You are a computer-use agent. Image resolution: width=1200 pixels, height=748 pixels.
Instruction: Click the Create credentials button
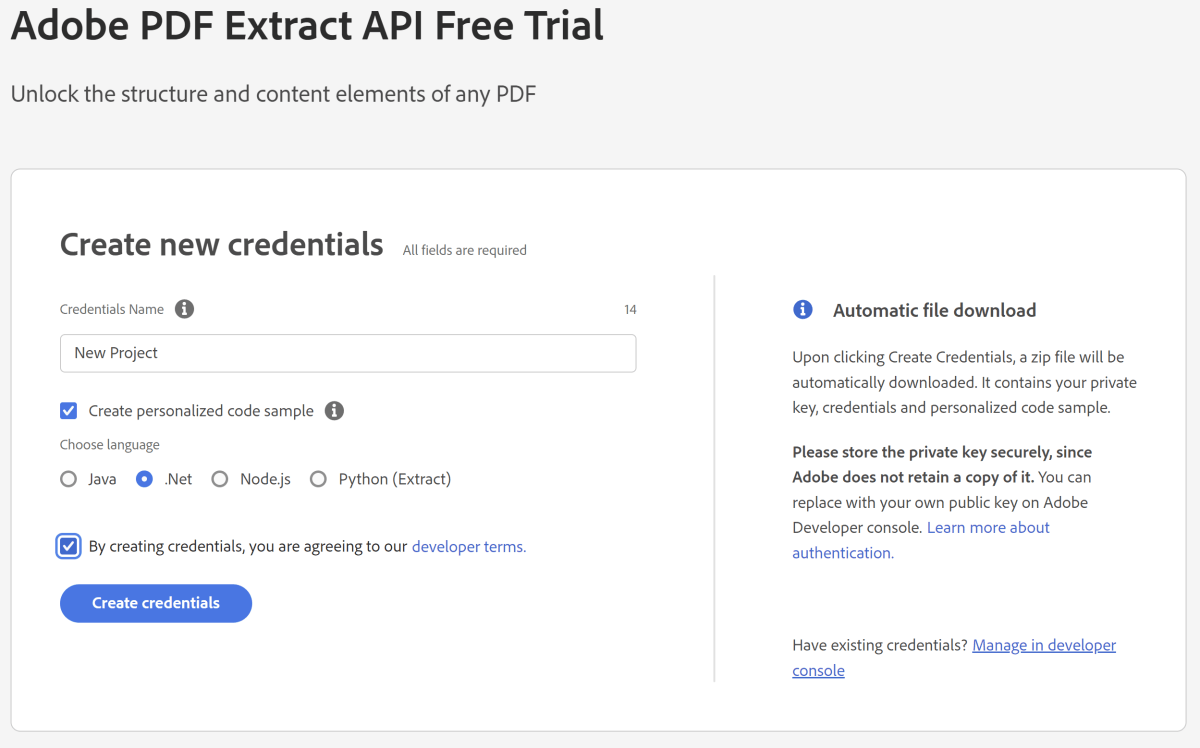156,603
